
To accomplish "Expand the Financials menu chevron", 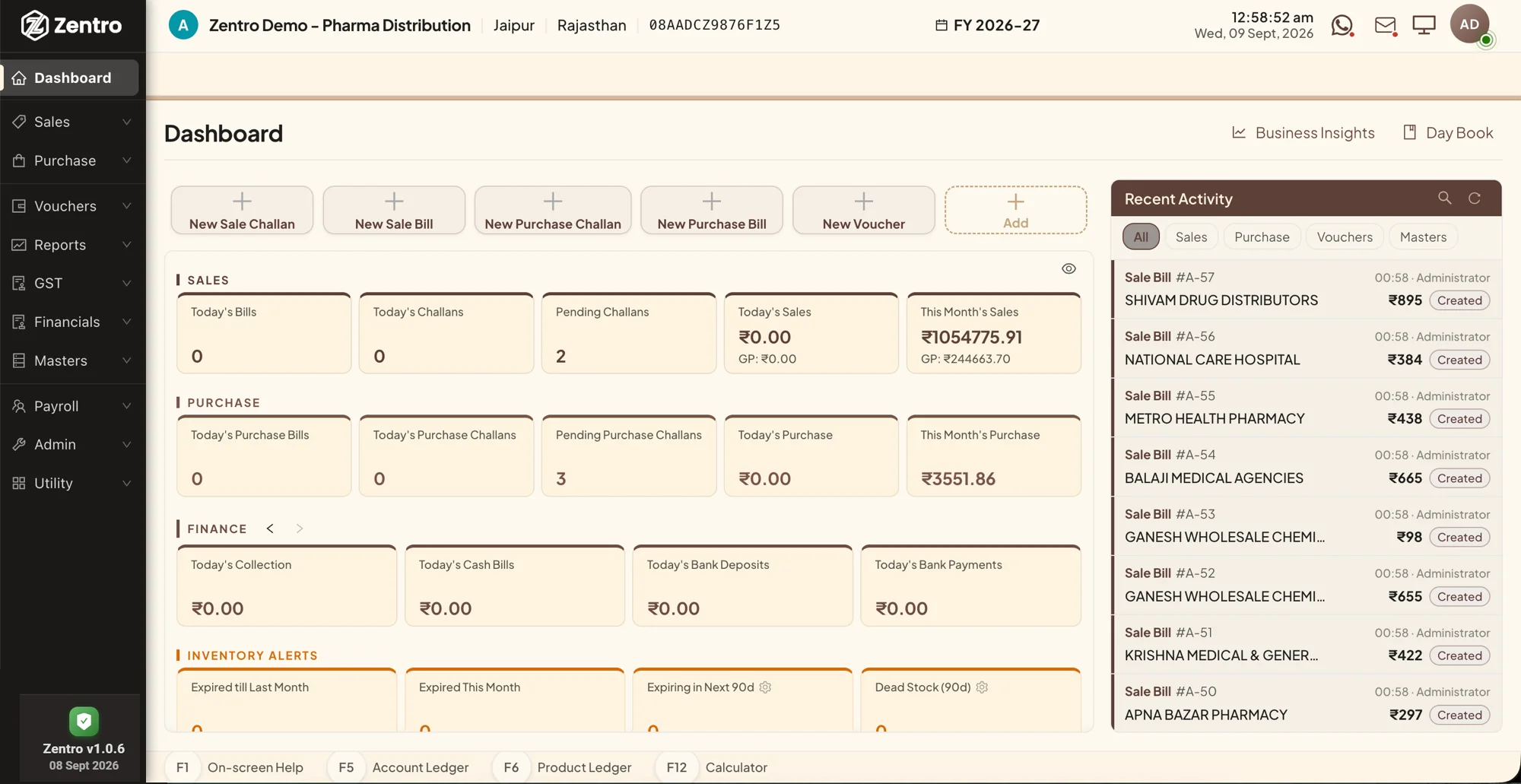I will click(x=127, y=322).
